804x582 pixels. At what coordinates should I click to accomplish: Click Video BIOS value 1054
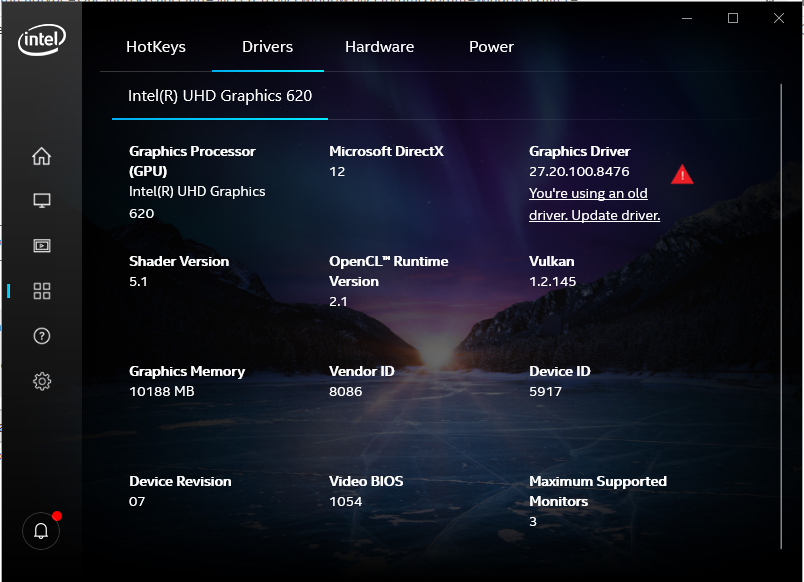345,501
